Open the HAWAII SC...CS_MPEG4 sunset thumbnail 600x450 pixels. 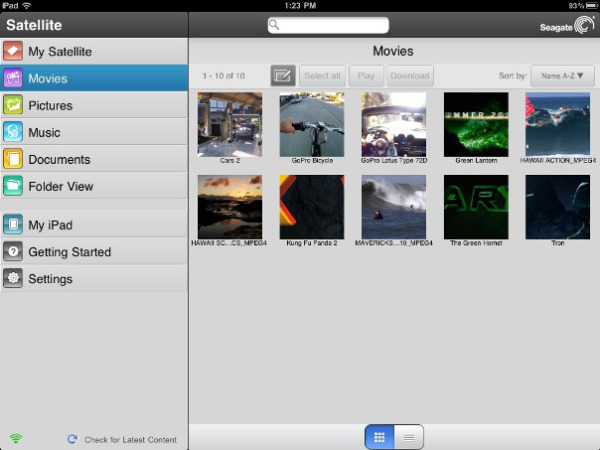[230, 207]
